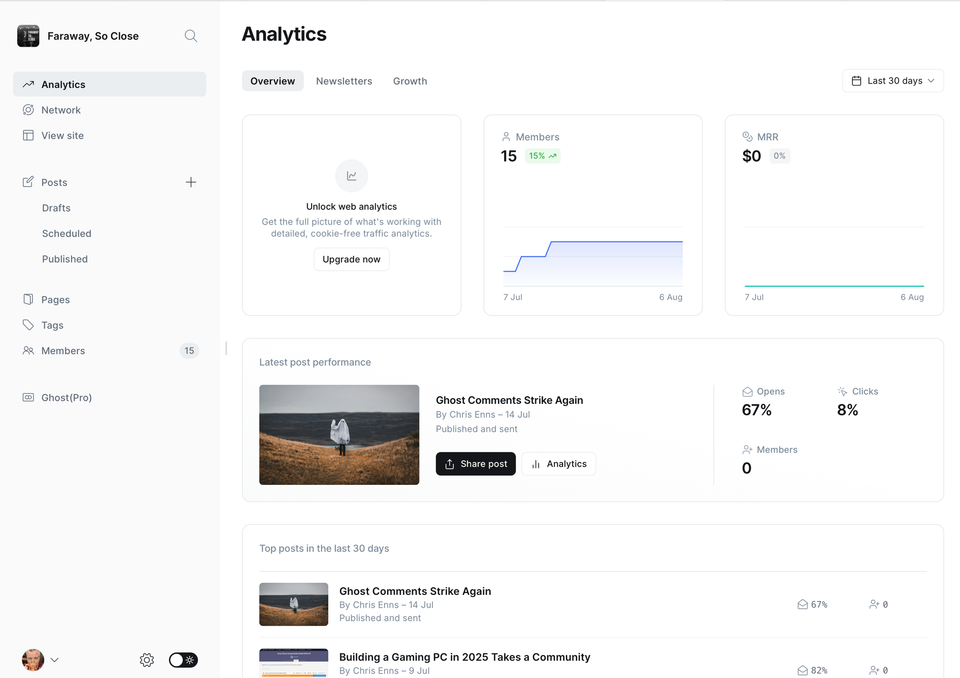The image size is (960, 678).
Task: Switch to the Newsletters tab
Action: [344, 80]
